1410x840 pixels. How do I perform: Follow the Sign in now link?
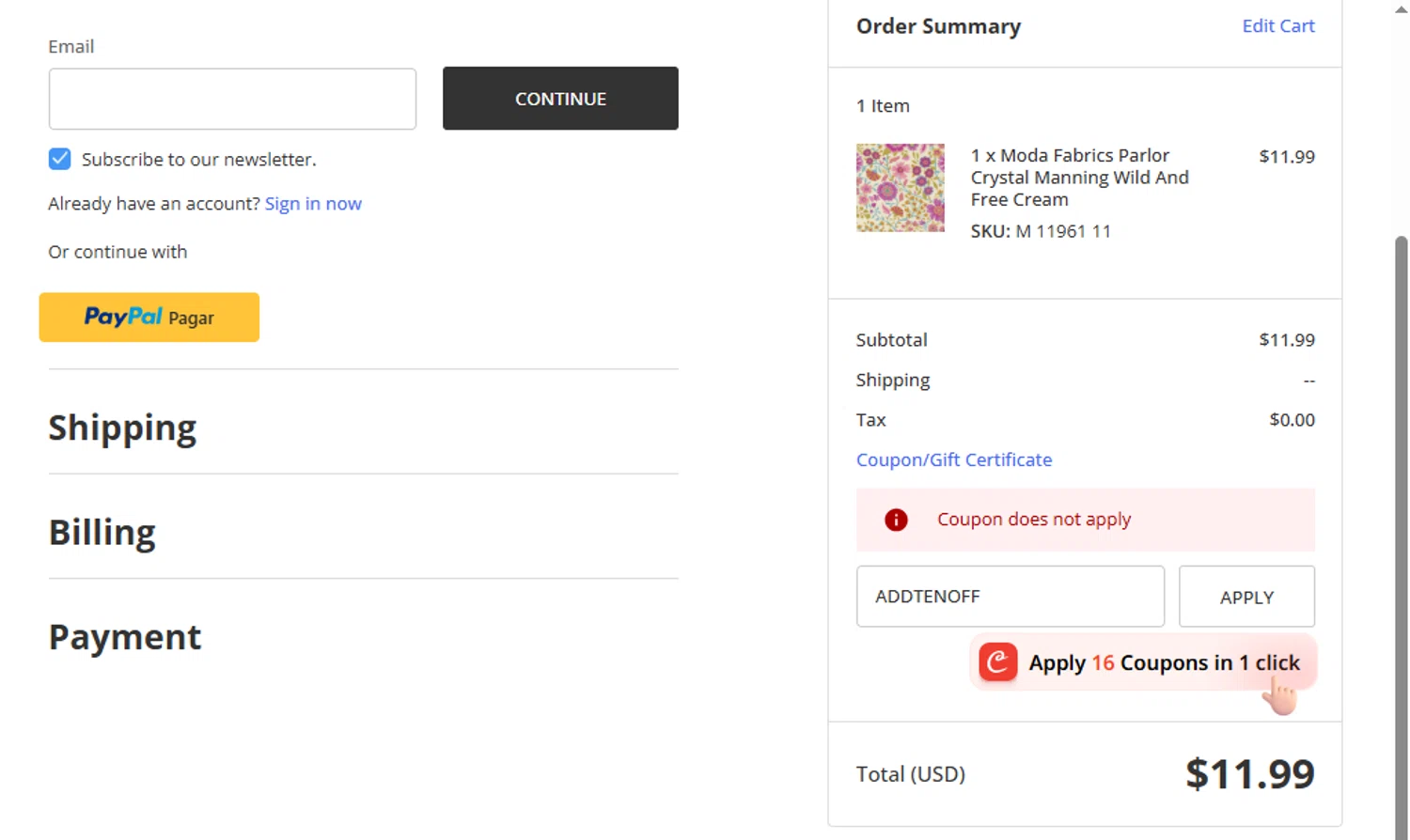(313, 204)
